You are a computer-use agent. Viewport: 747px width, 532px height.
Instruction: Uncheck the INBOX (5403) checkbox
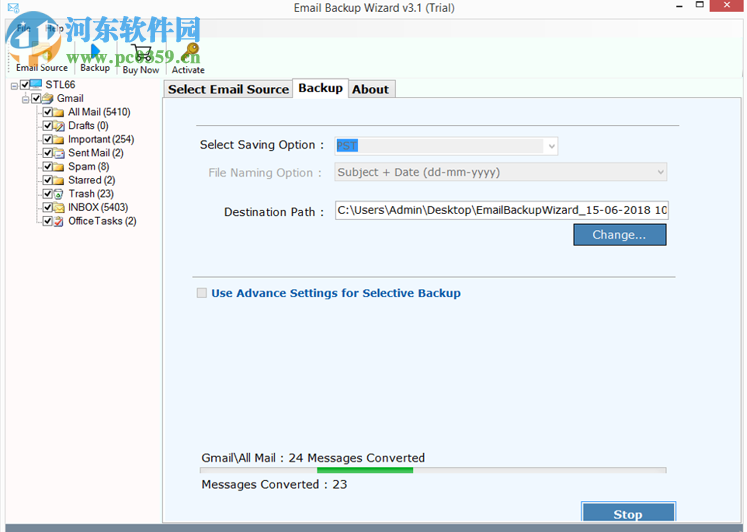tap(48, 208)
